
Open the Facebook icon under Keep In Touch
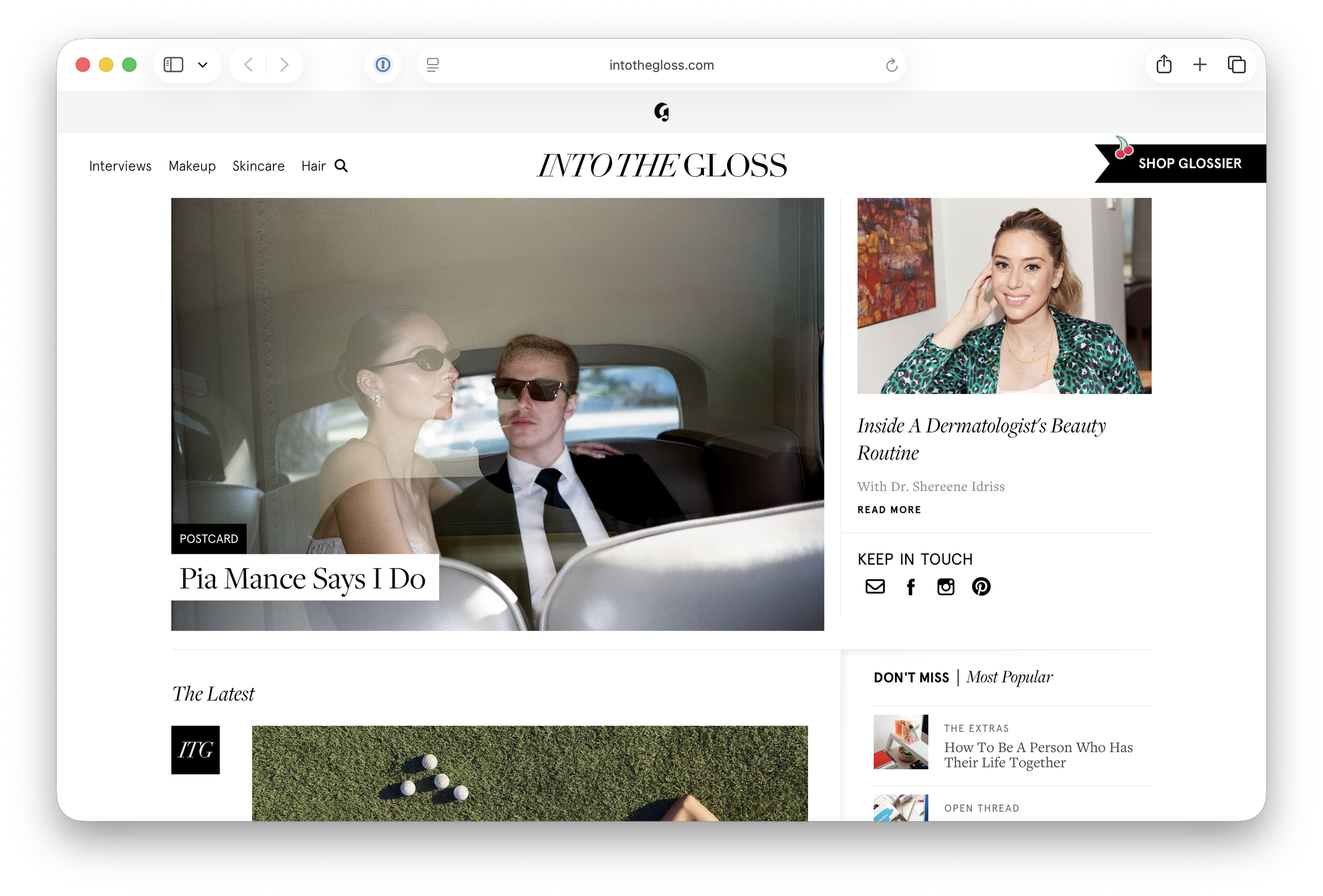coord(911,587)
